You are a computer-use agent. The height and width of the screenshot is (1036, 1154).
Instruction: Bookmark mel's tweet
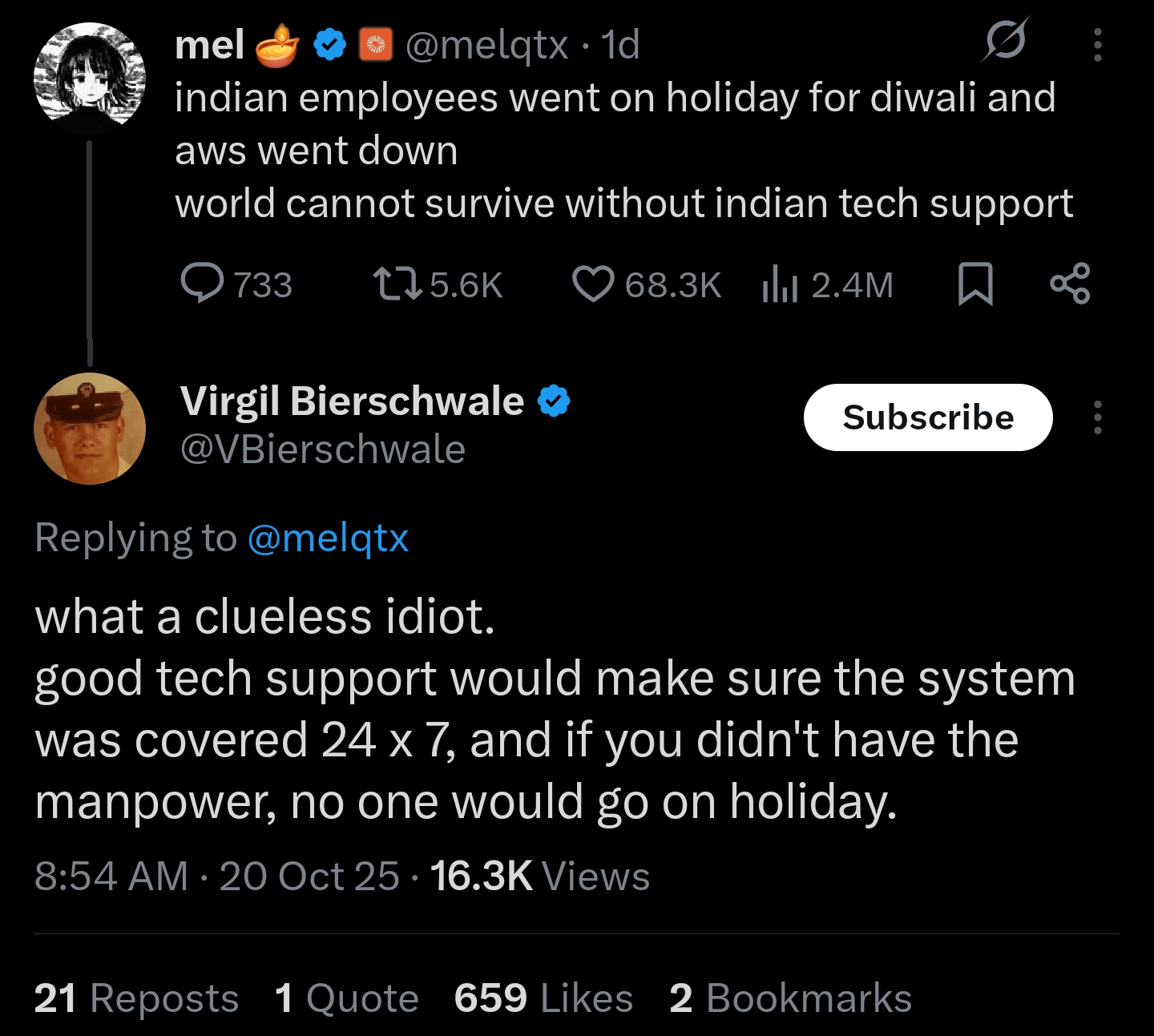coord(975,284)
